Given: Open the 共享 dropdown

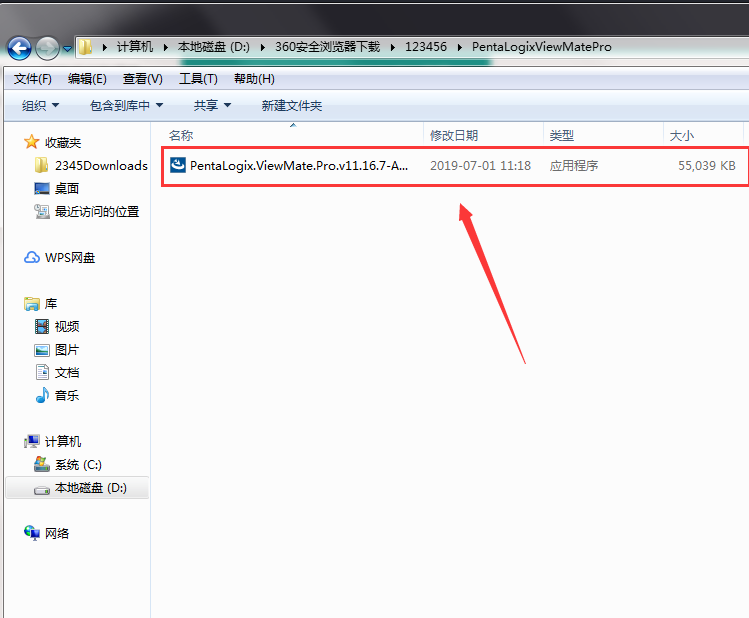Looking at the screenshot, I should tap(212, 106).
